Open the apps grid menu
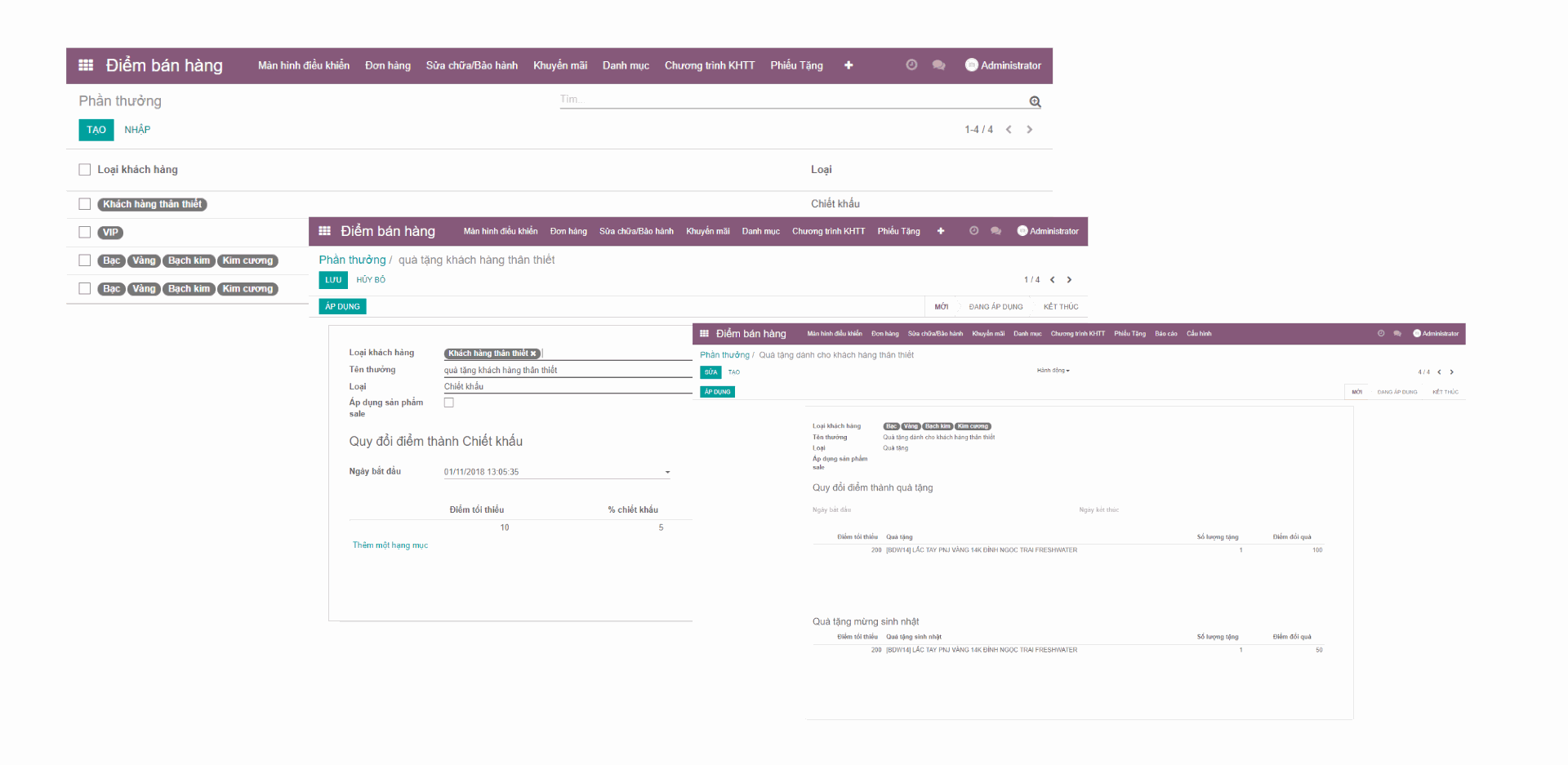The height and width of the screenshot is (765, 1568). coord(85,65)
